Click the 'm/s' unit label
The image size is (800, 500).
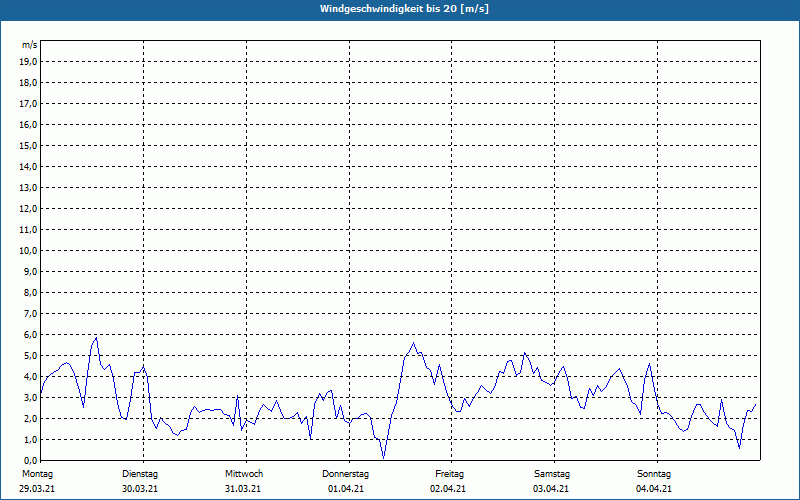29,45
